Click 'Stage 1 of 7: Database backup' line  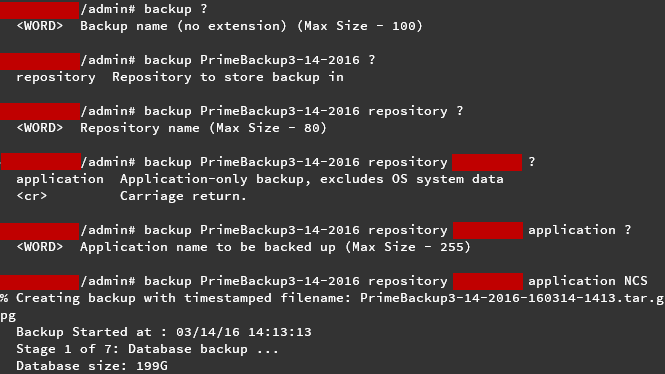(147, 349)
